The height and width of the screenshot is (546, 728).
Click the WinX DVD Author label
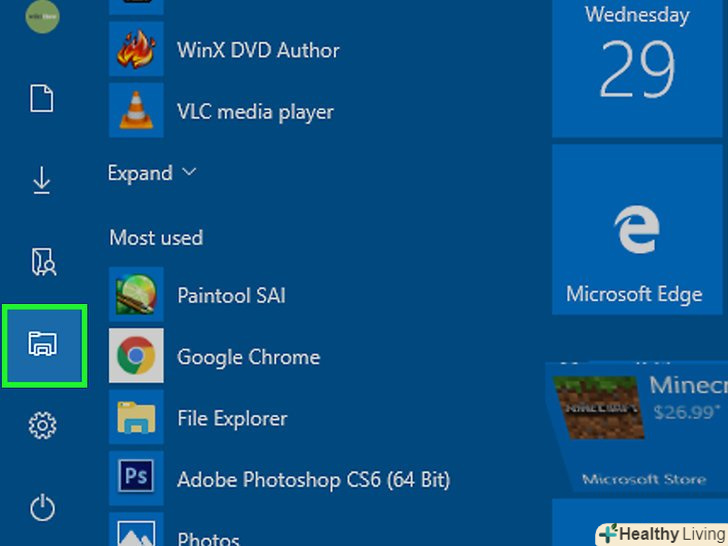tap(258, 50)
